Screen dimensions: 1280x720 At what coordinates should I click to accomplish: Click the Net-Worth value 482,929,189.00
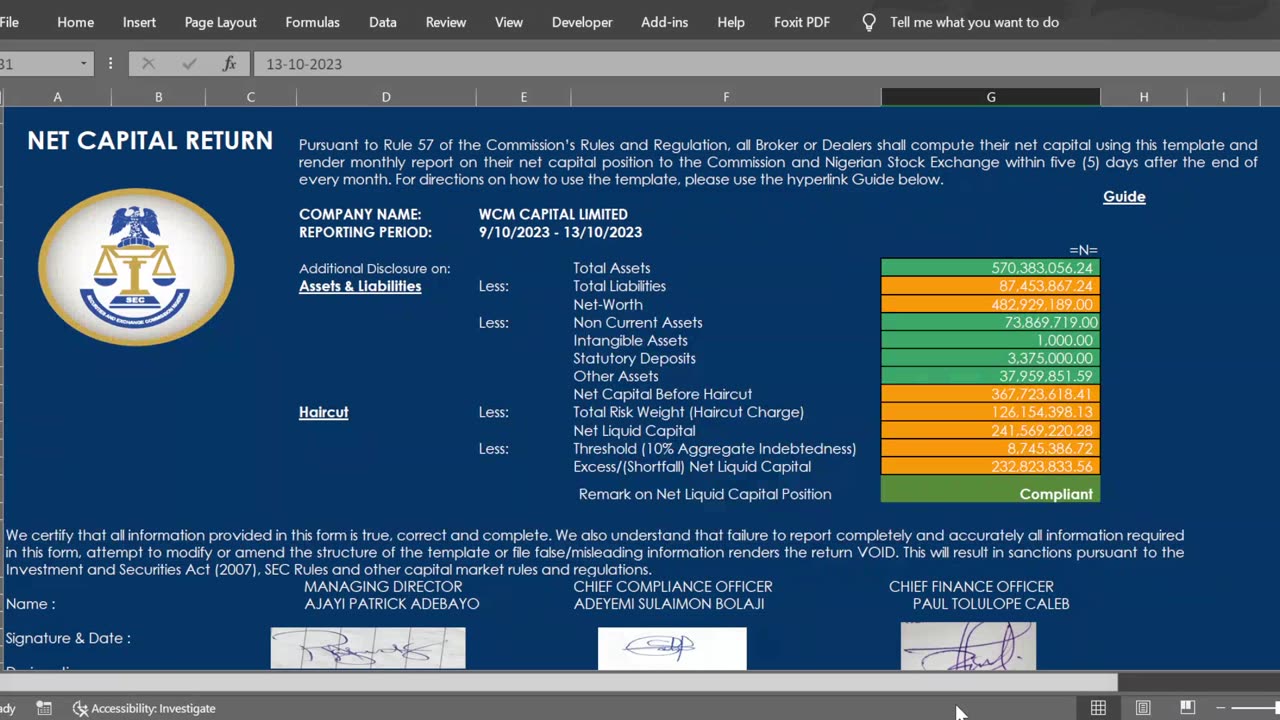click(990, 304)
